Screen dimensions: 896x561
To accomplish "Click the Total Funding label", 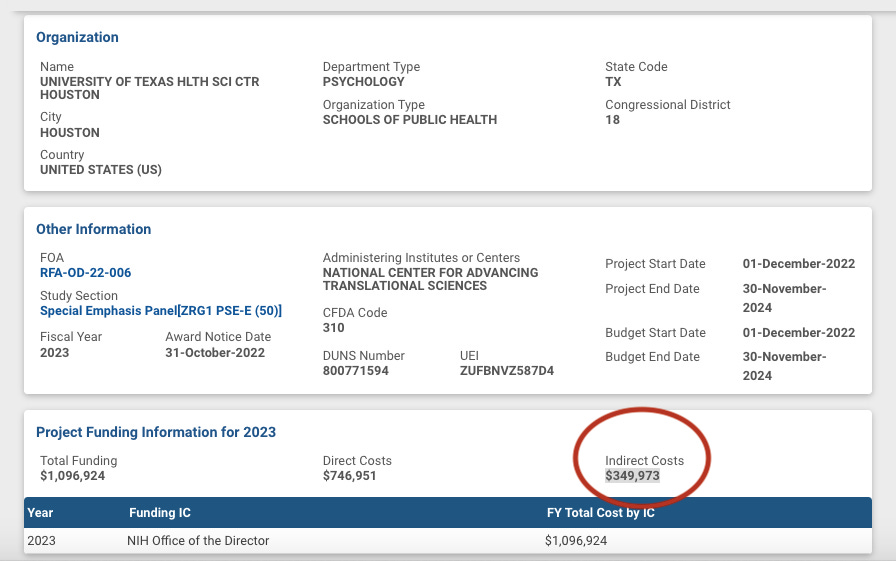I will pos(78,460).
